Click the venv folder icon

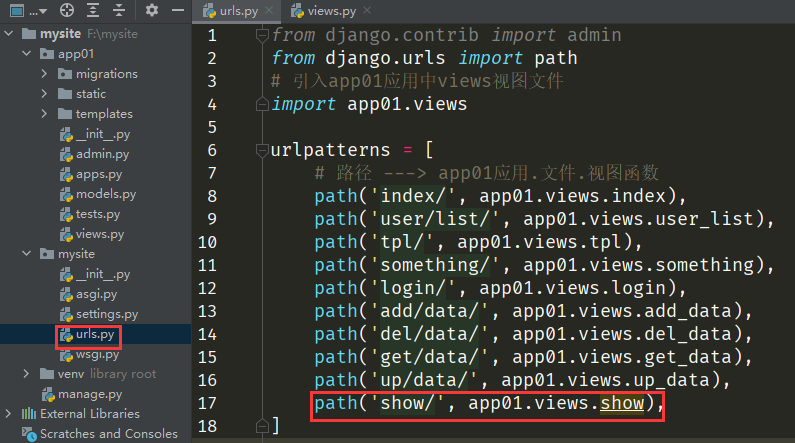tap(47, 374)
